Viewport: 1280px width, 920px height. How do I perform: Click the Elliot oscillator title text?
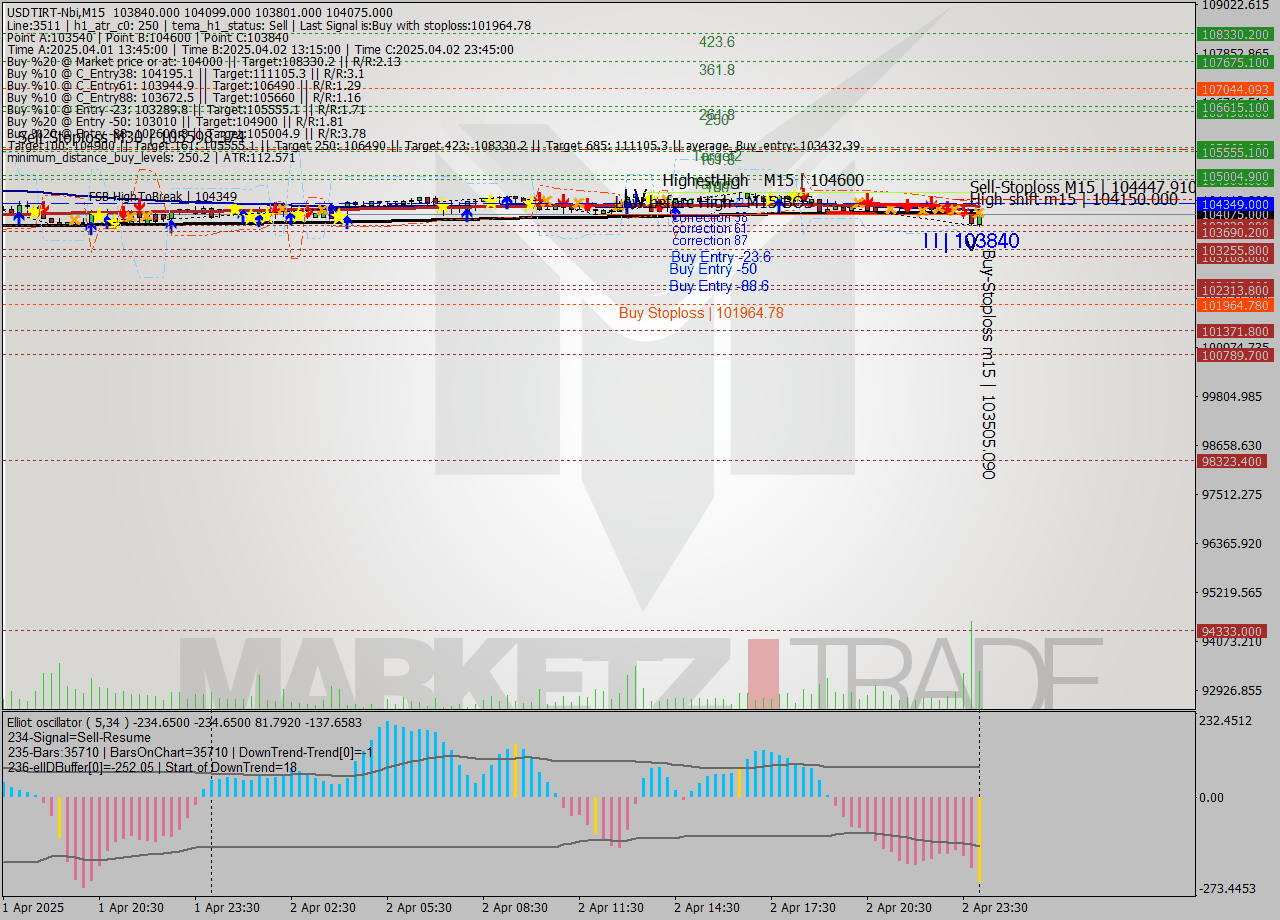pyautogui.click(x=60, y=722)
